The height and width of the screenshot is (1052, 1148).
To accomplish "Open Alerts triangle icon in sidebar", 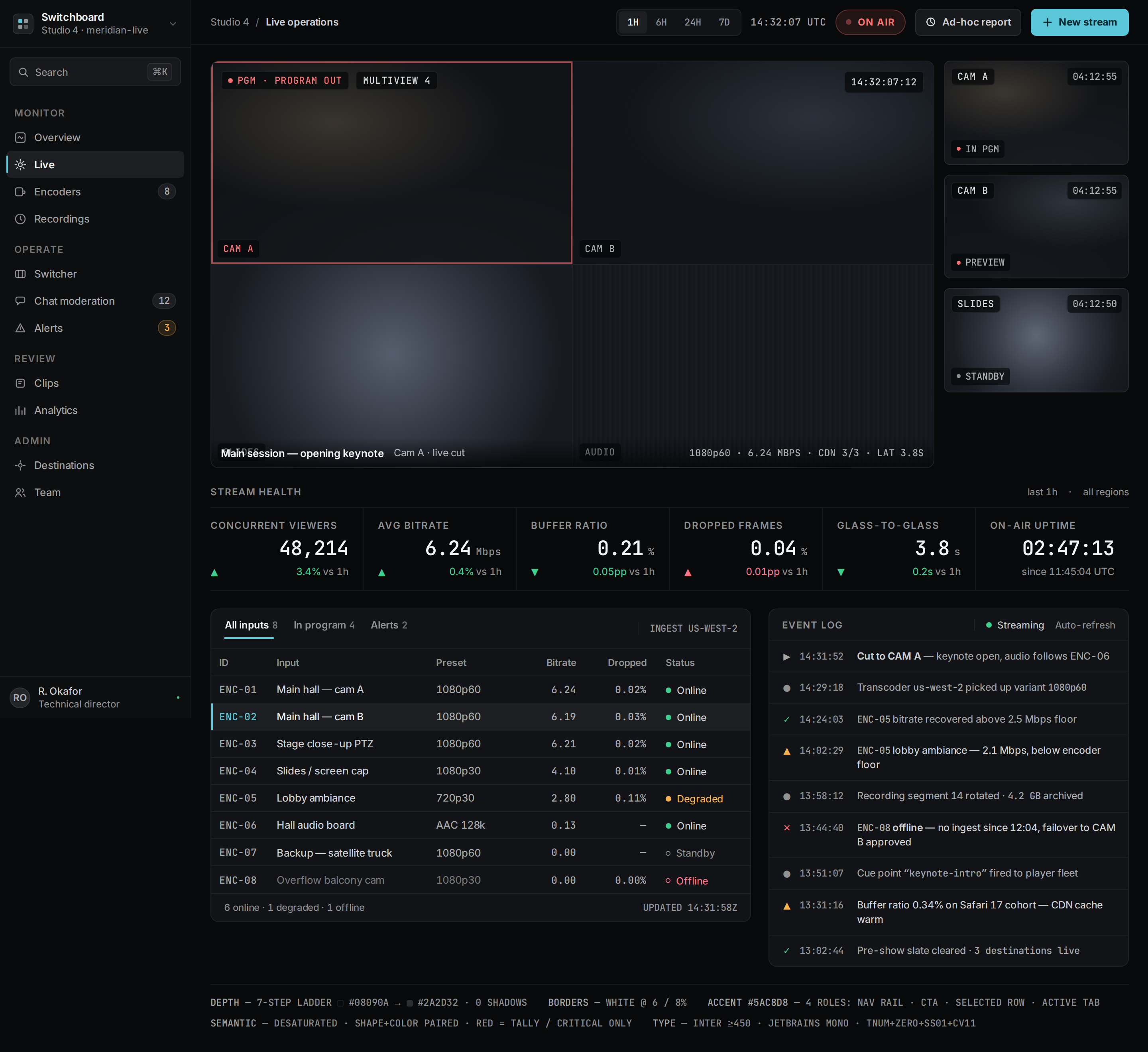I will point(20,328).
